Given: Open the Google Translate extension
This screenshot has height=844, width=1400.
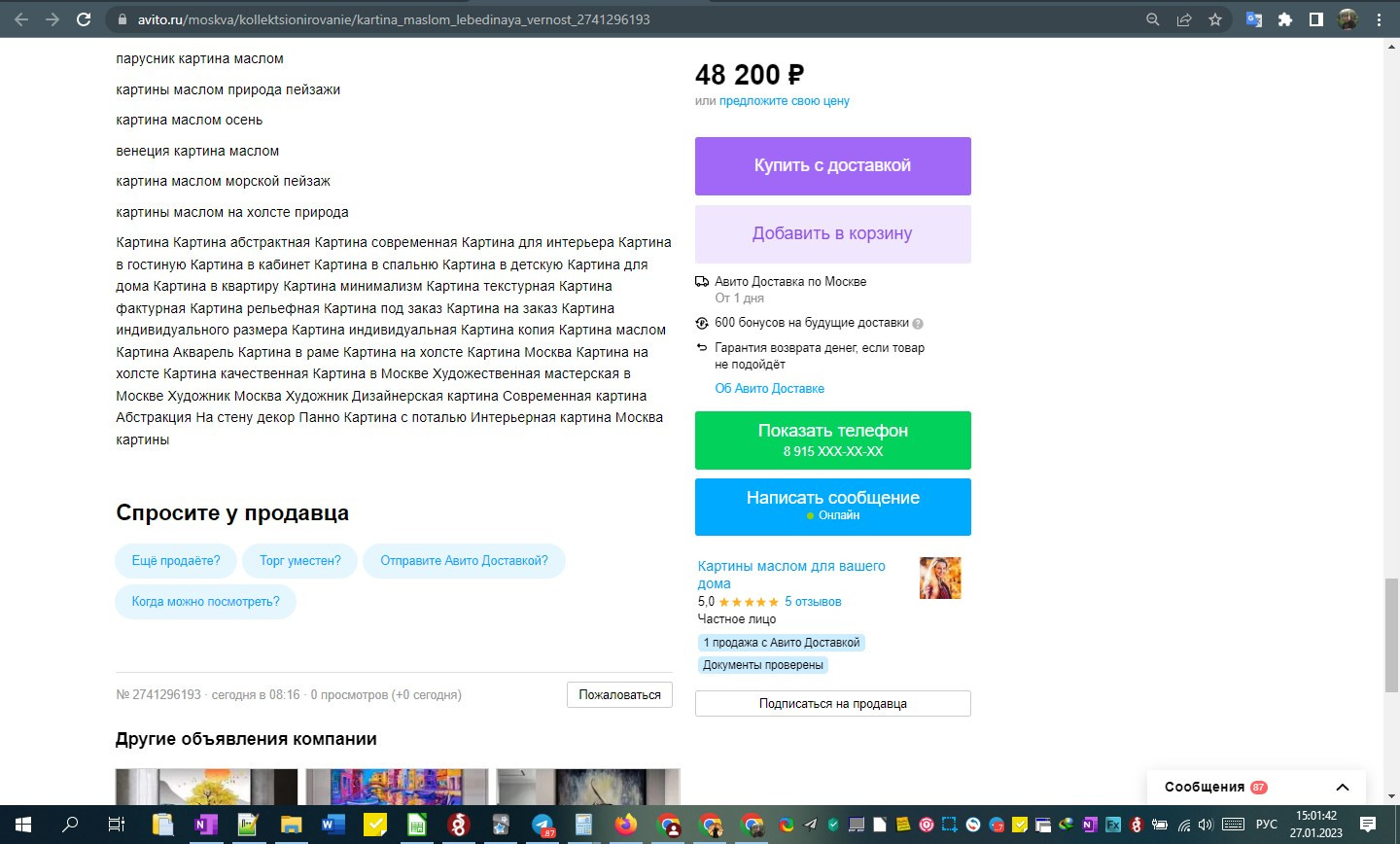Looking at the screenshot, I should click(x=1254, y=19).
